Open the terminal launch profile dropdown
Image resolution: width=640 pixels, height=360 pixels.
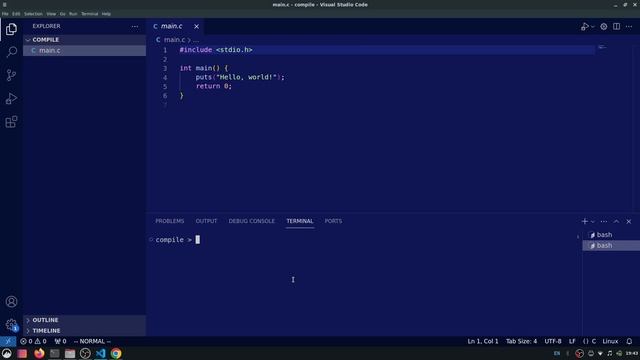click(x=593, y=222)
